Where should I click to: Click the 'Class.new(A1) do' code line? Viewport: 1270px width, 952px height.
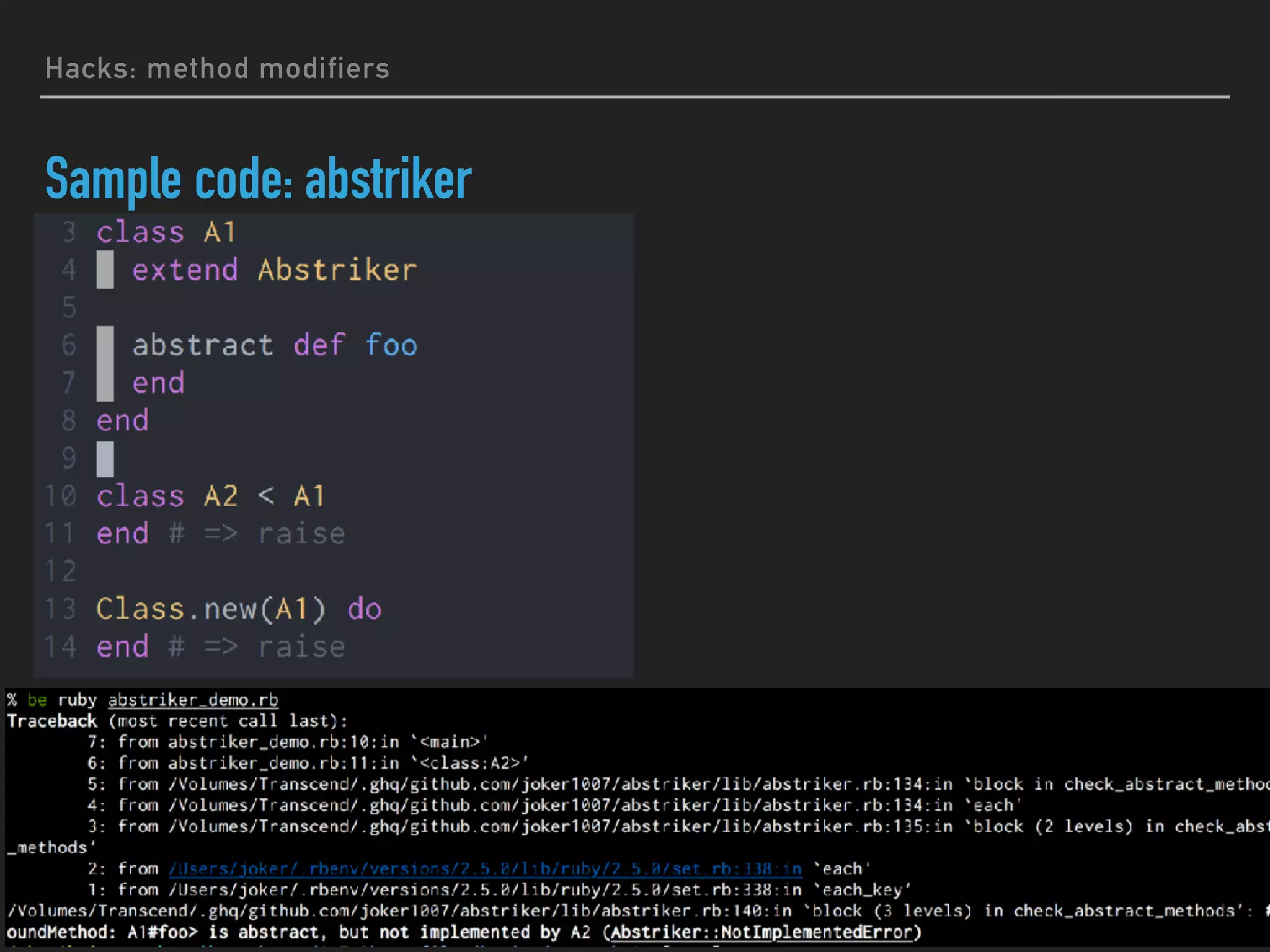tap(239, 609)
